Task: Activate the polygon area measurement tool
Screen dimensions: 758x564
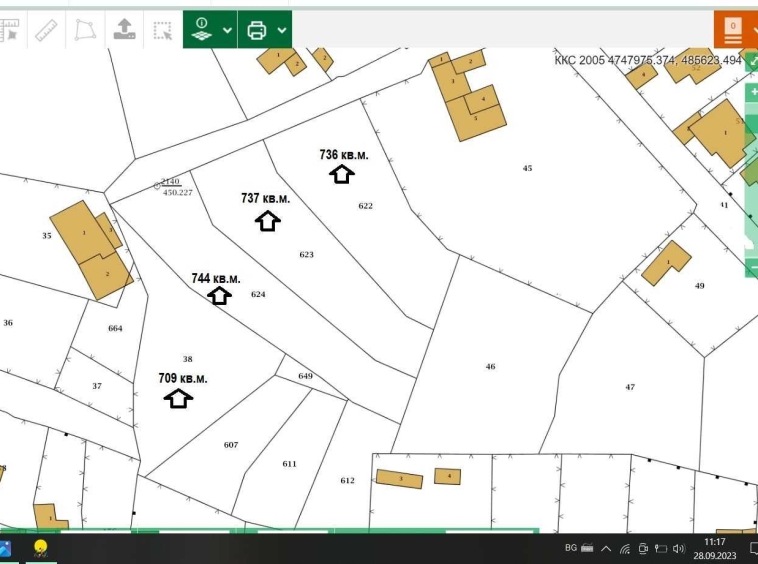Action: [84, 30]
